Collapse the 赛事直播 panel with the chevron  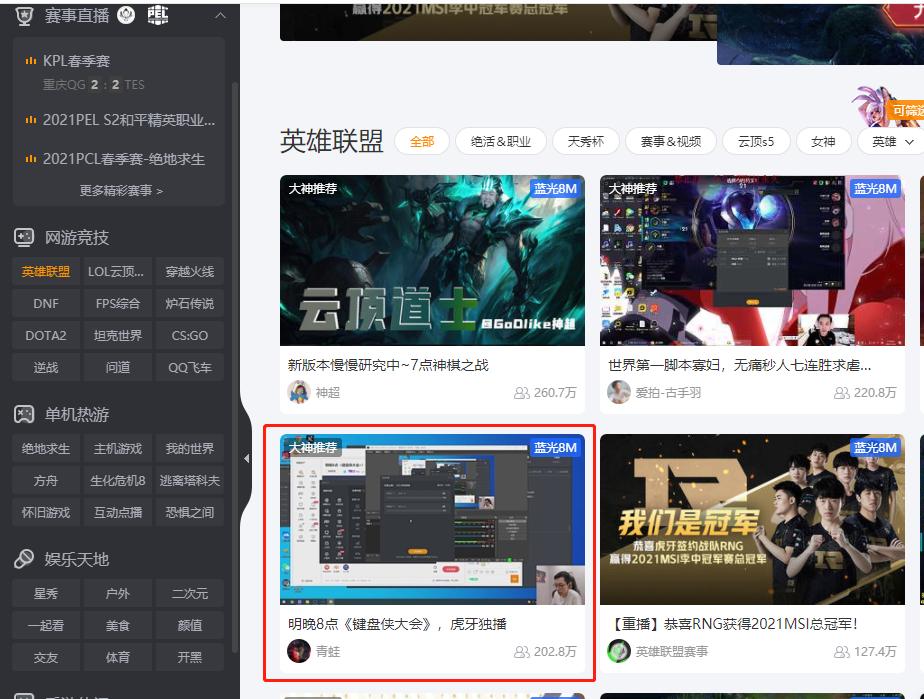coord(220,15)
